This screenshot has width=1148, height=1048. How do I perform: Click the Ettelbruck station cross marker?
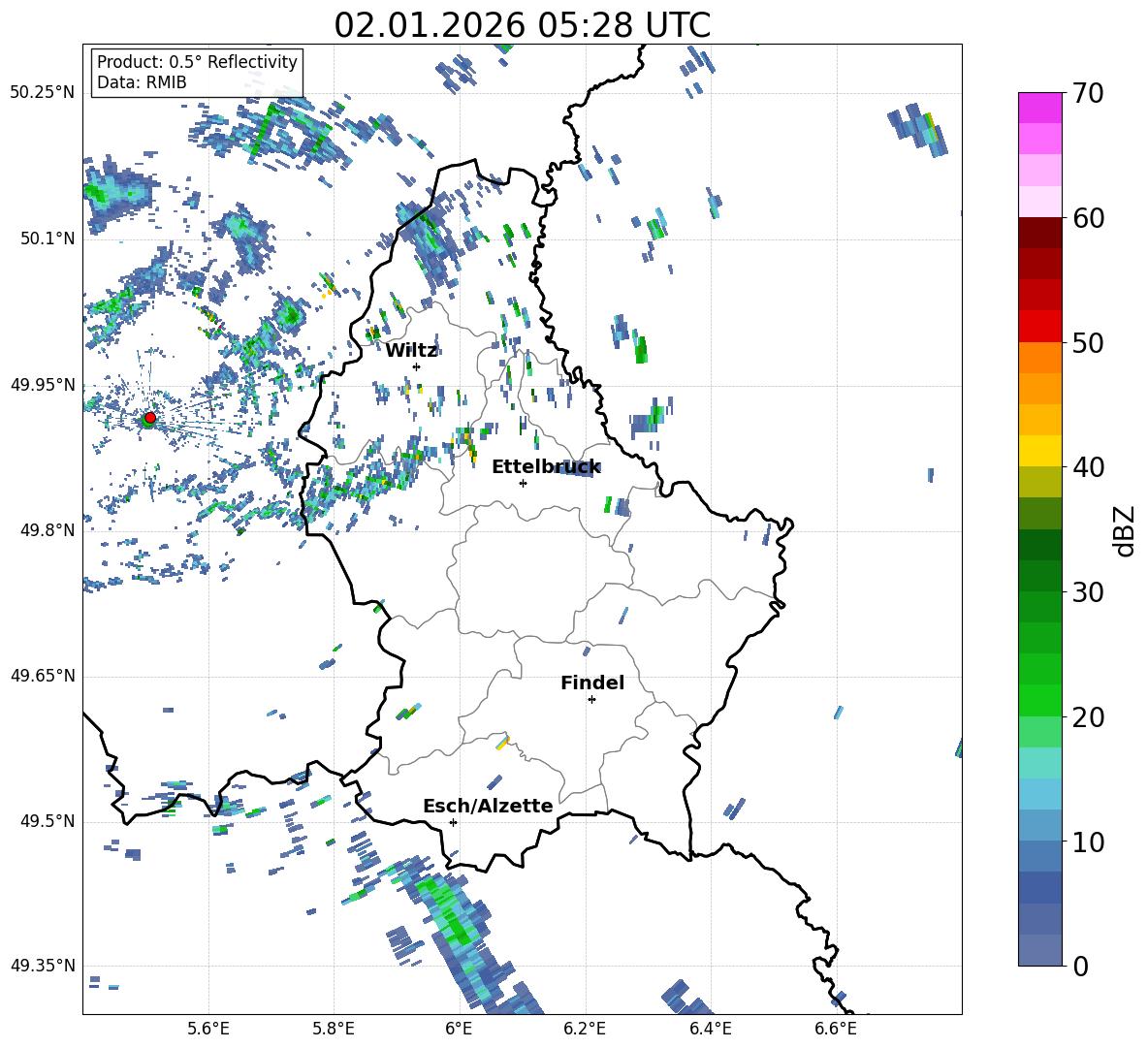click(x=523, y=483)
